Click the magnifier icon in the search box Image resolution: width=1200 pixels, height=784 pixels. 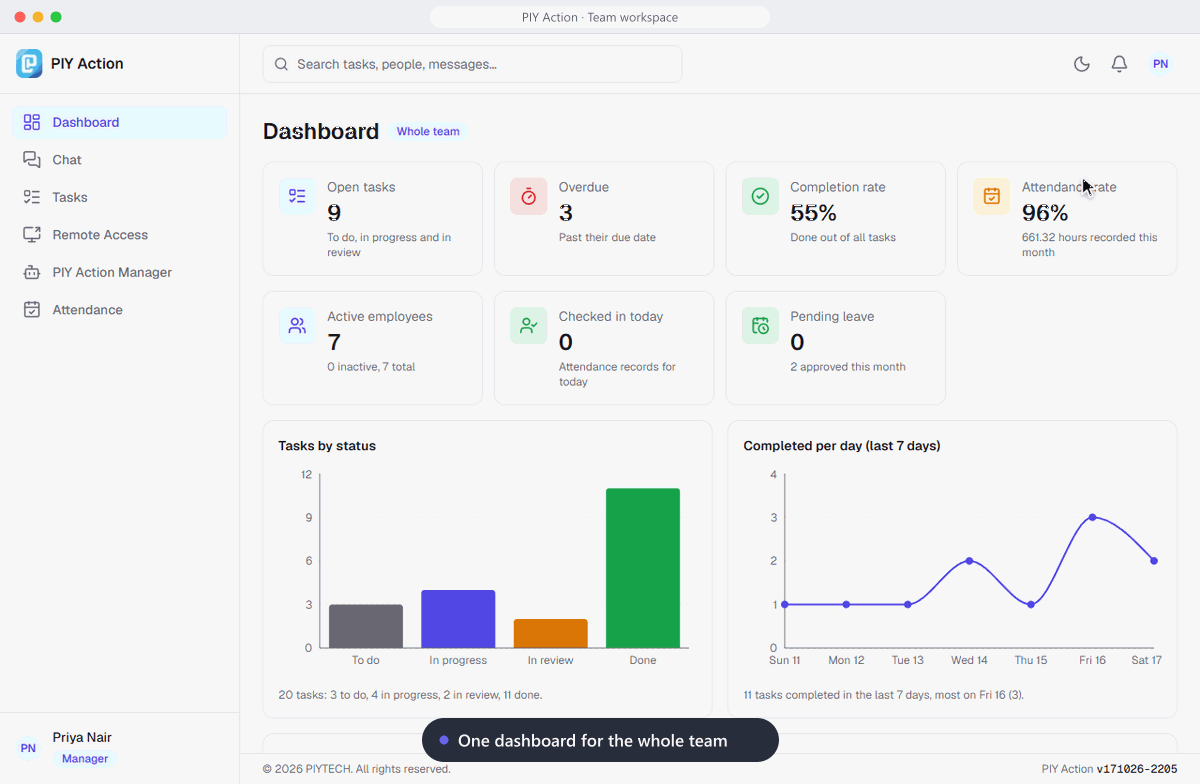pyautogui.click(x=282, y=64)
